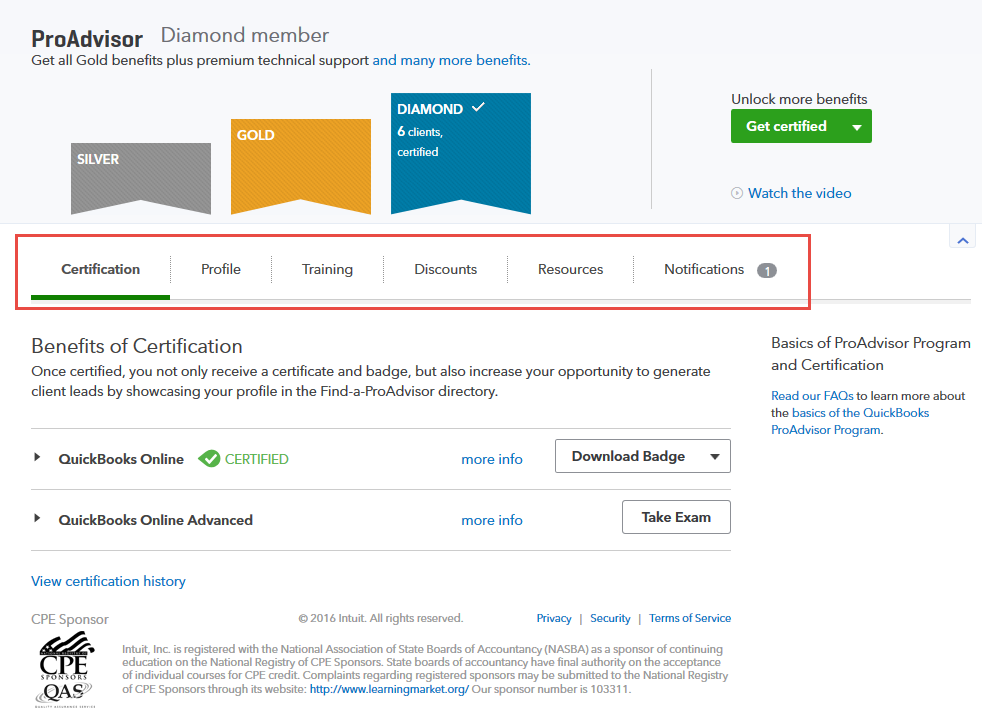Switch to the Certification tab
Screen dimensions: 982x716
point(100,269)
